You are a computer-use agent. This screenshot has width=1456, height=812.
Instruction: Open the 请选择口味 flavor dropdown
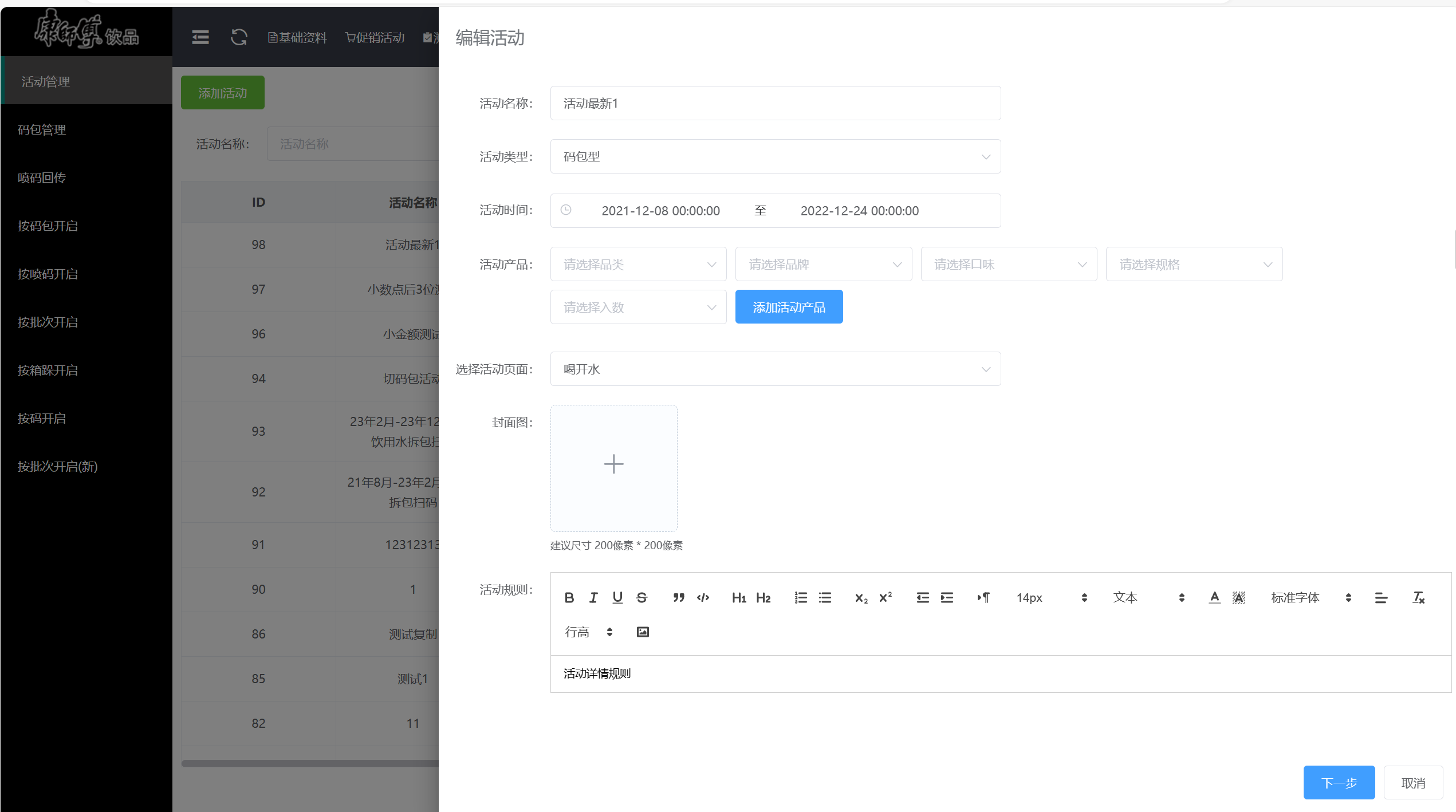click(x=1009, y=264)
